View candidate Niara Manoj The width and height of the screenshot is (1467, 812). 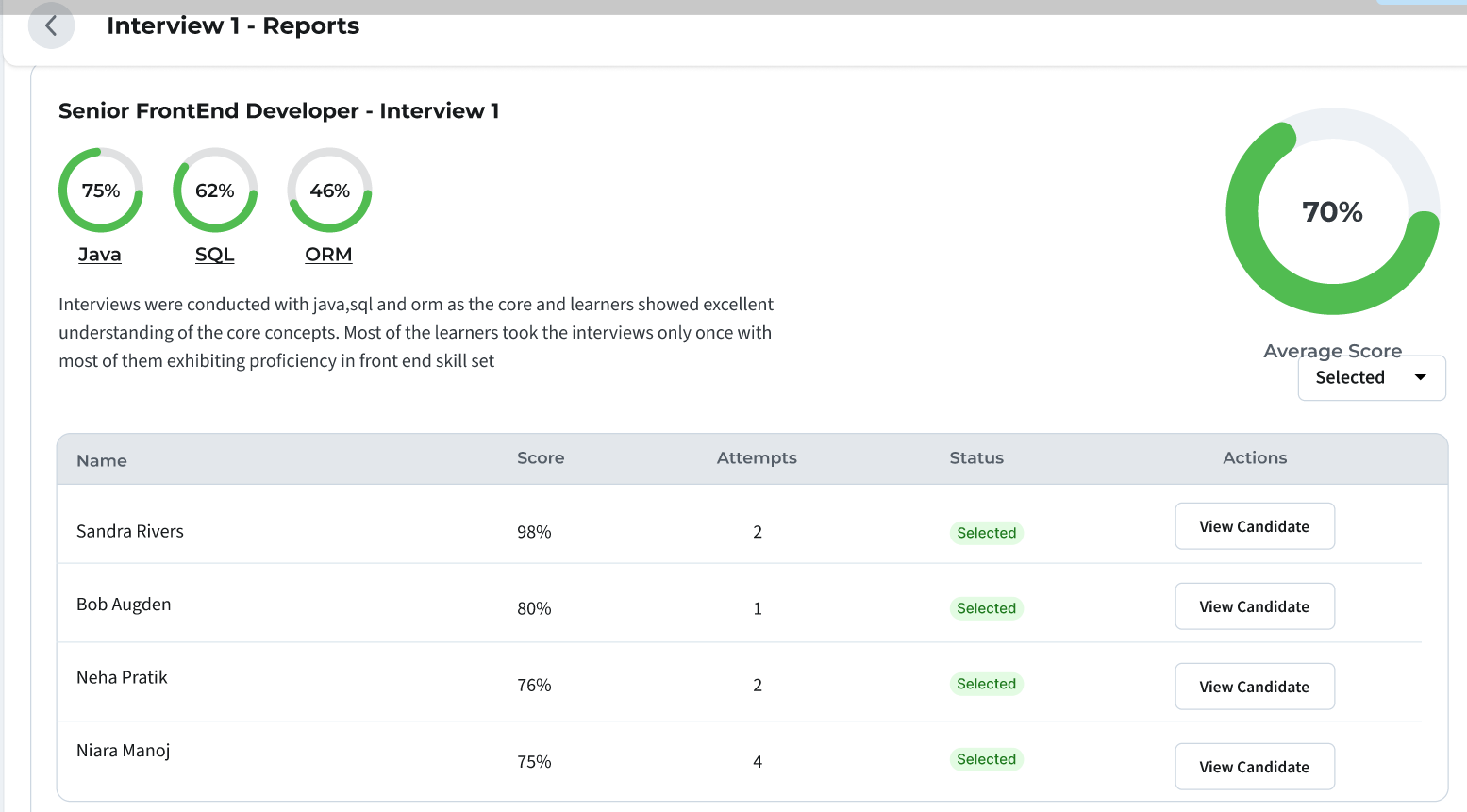[1254, 767]
